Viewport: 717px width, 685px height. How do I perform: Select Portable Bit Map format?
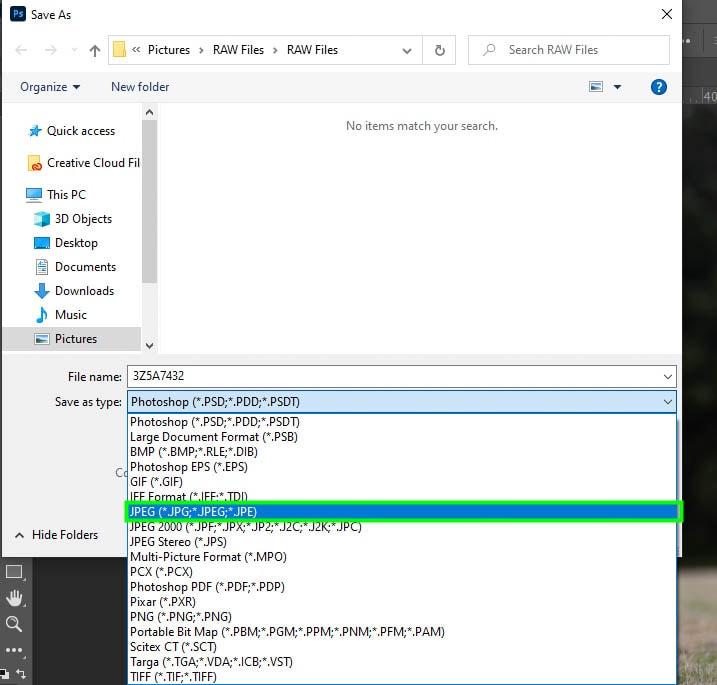click(x=402, y=632)
